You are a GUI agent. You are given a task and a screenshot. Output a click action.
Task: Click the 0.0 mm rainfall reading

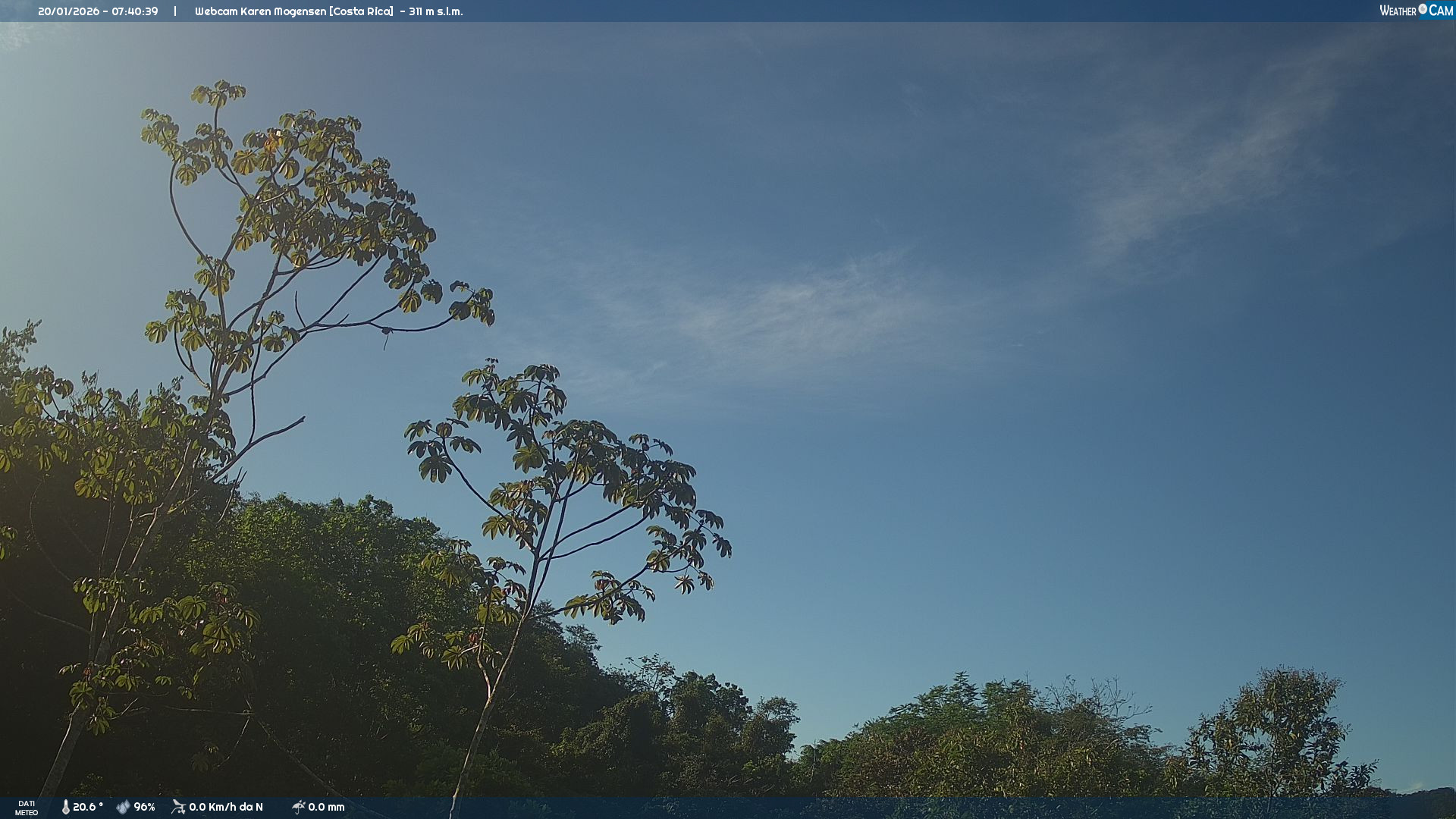[x=326, y=807]
